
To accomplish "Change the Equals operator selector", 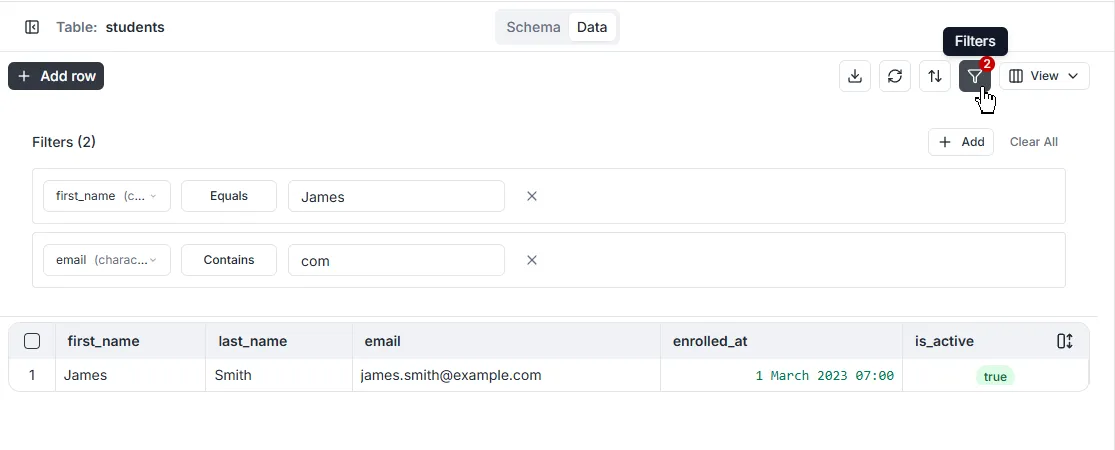I will [x=229, y=196].
